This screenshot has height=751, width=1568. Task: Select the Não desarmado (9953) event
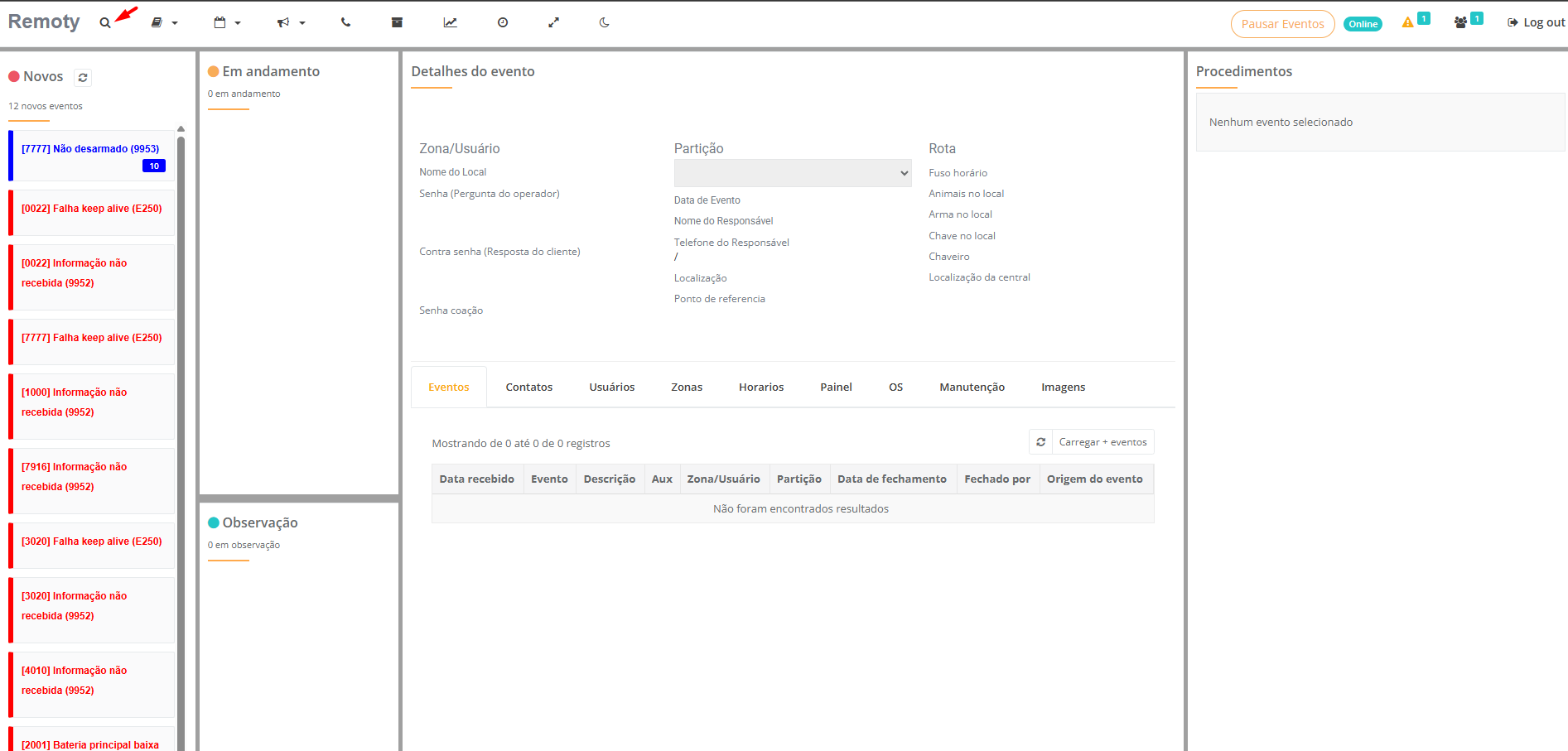click(90, 149)
